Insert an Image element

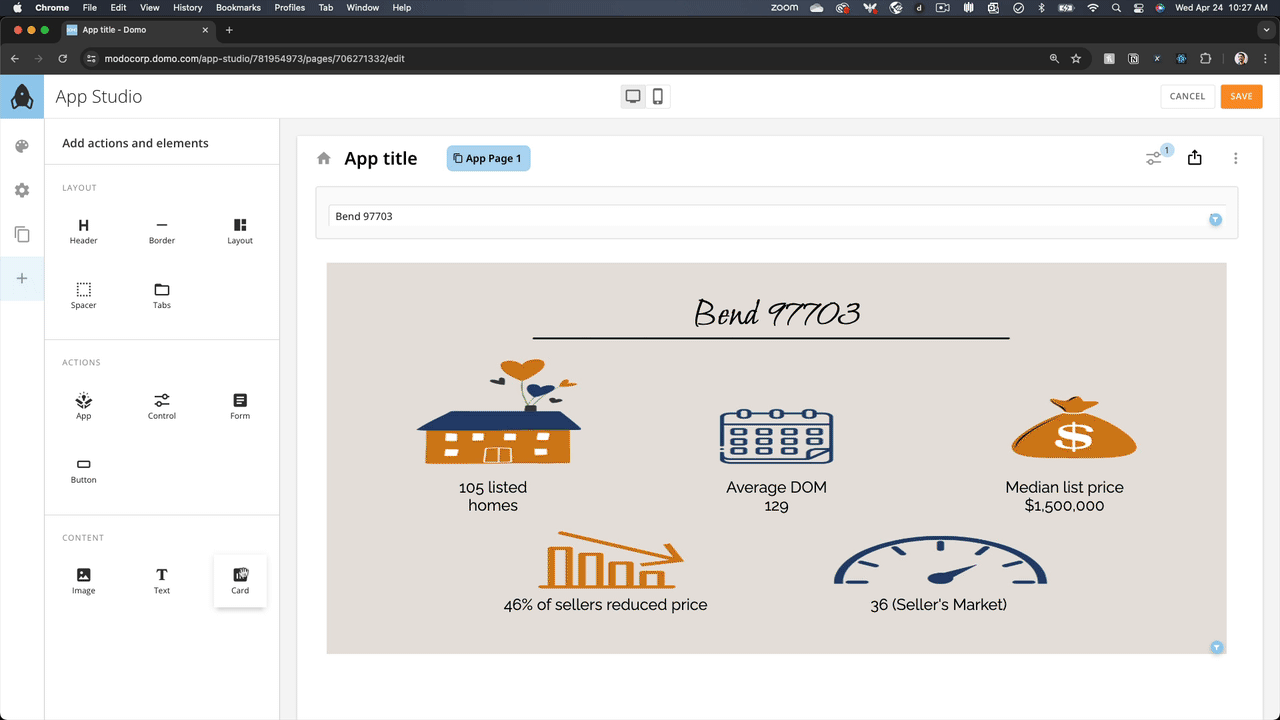(x=83, y=580)
